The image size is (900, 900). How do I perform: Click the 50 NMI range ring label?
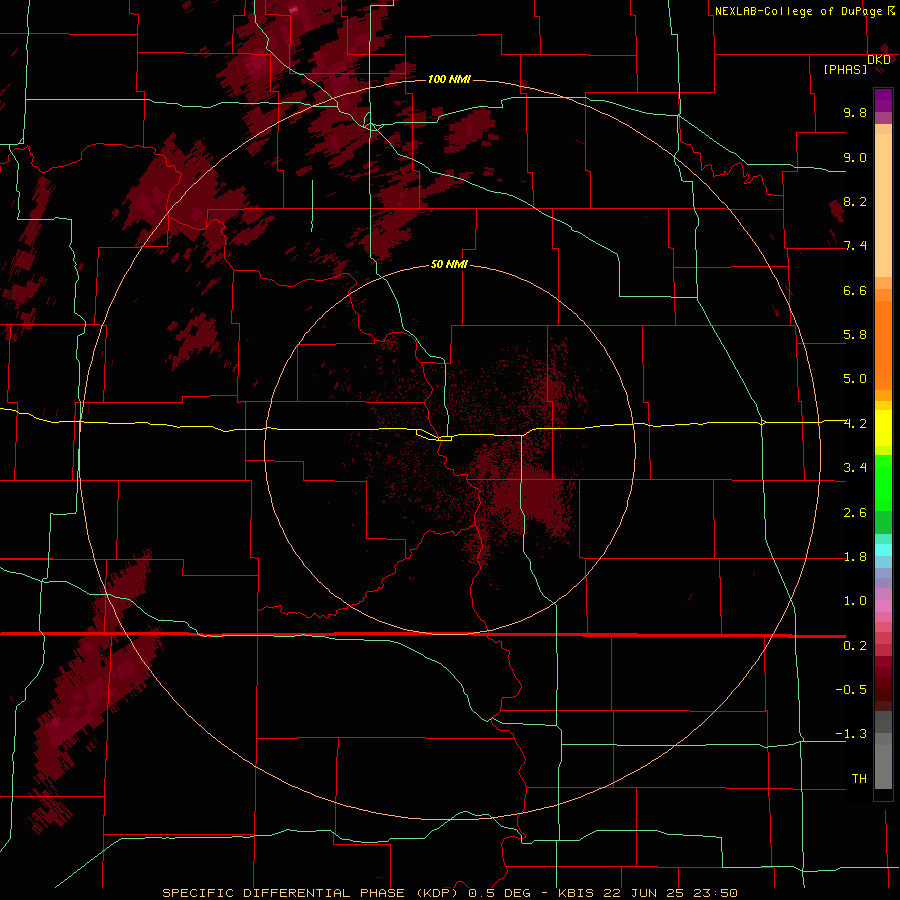(x=449, y=264)
